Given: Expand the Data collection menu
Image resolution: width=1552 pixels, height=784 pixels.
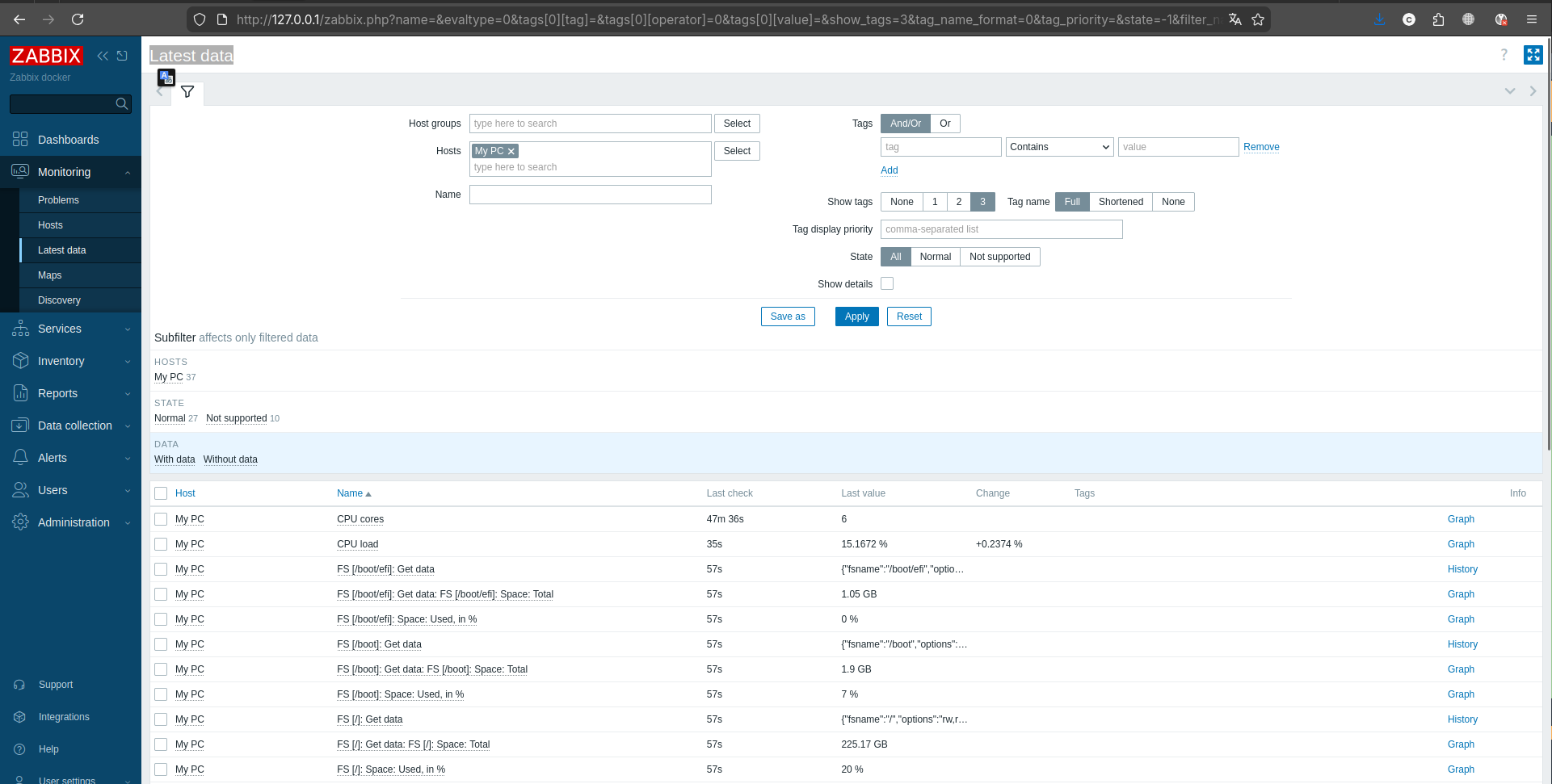Looking at the screenshot, I should pos(74,426).
